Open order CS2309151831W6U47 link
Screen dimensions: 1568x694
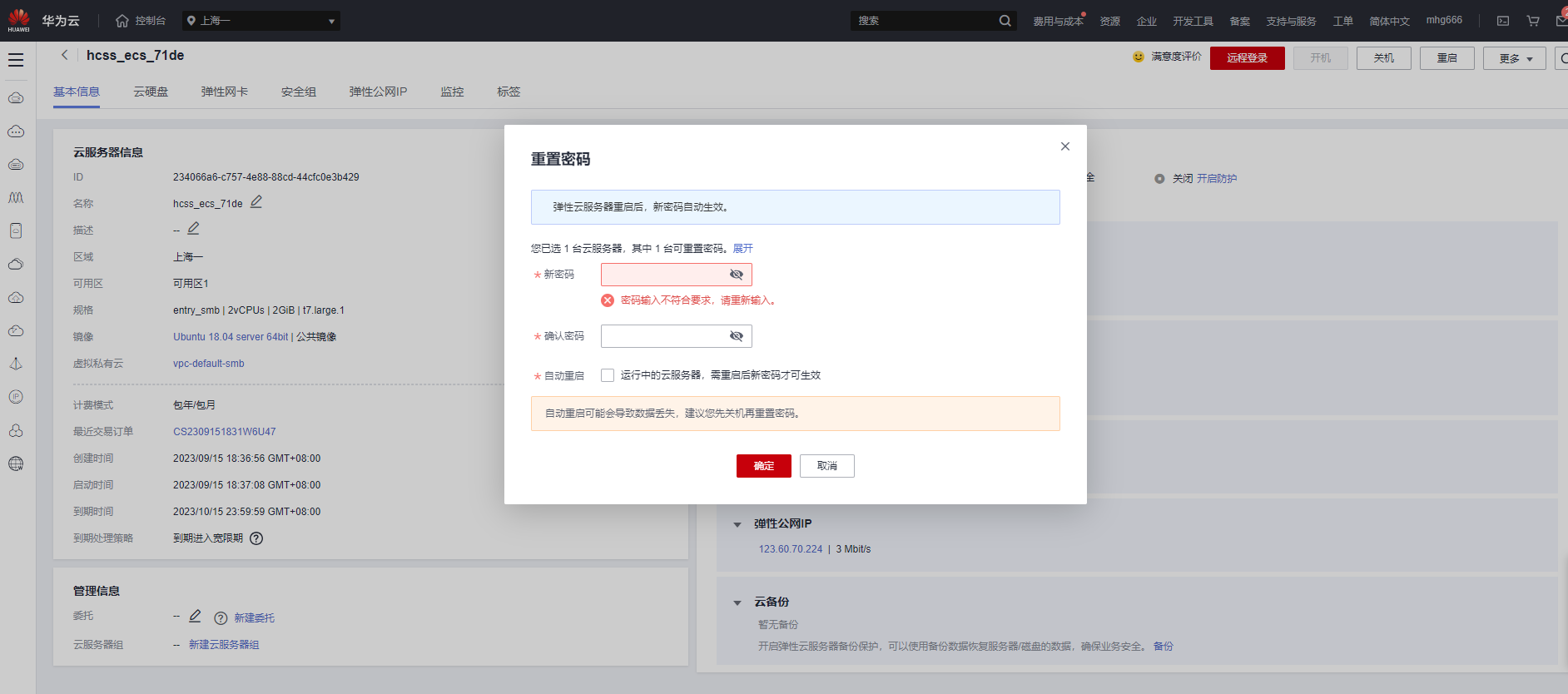pos(225,432)
